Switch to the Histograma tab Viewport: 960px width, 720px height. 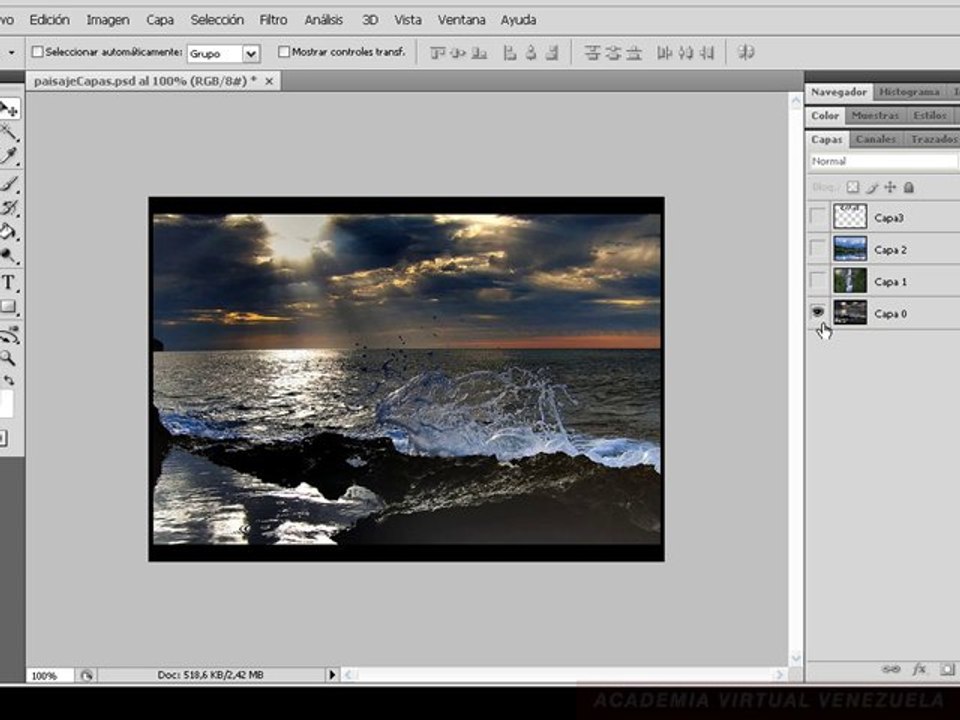click(x=909, y=92)
